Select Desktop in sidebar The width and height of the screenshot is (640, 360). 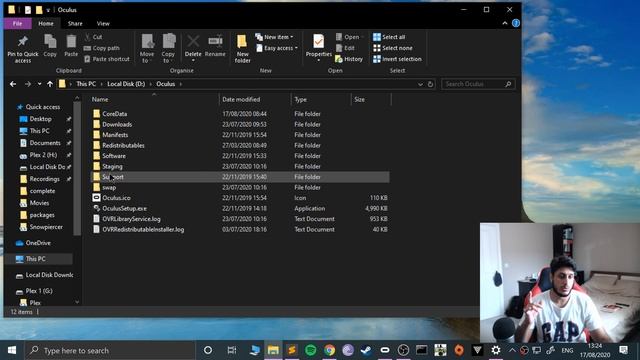pyautogui.click(x=40, y=119)
